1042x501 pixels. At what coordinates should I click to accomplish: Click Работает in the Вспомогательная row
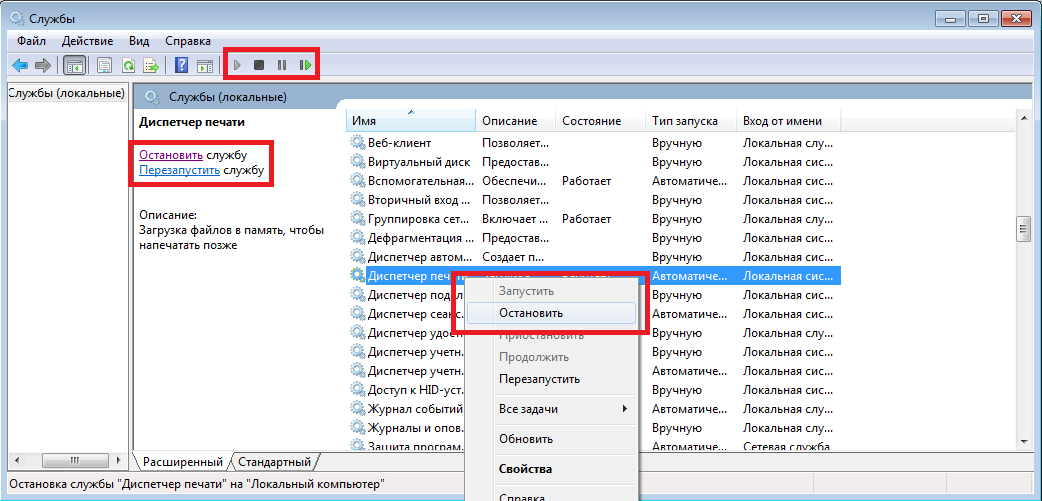(586, 181)
